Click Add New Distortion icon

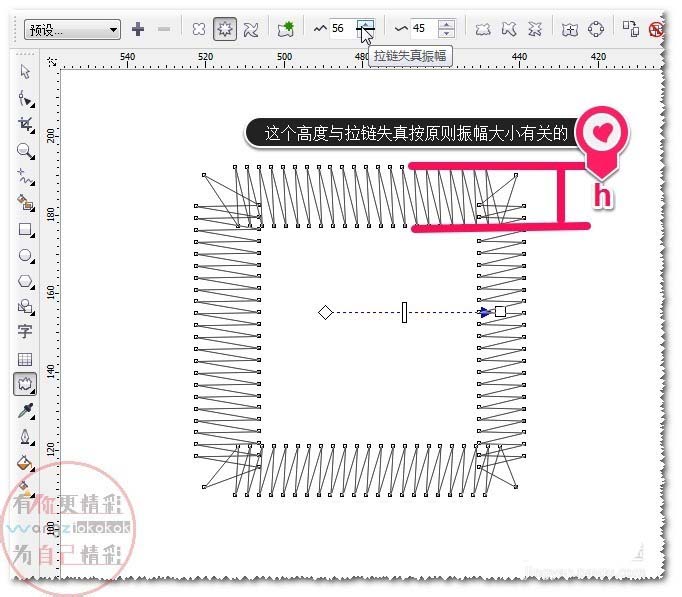click(x=286, y=29)
